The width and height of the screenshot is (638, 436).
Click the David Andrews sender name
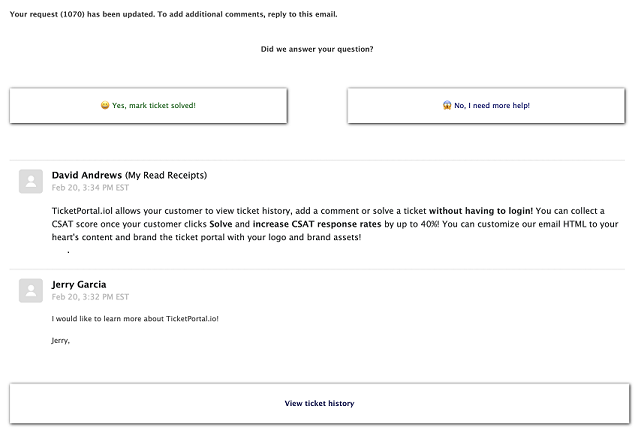click(87, 175)
